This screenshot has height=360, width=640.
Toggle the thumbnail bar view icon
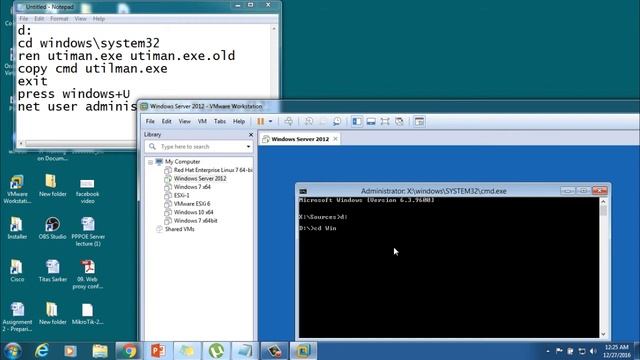tap(371, 121)
